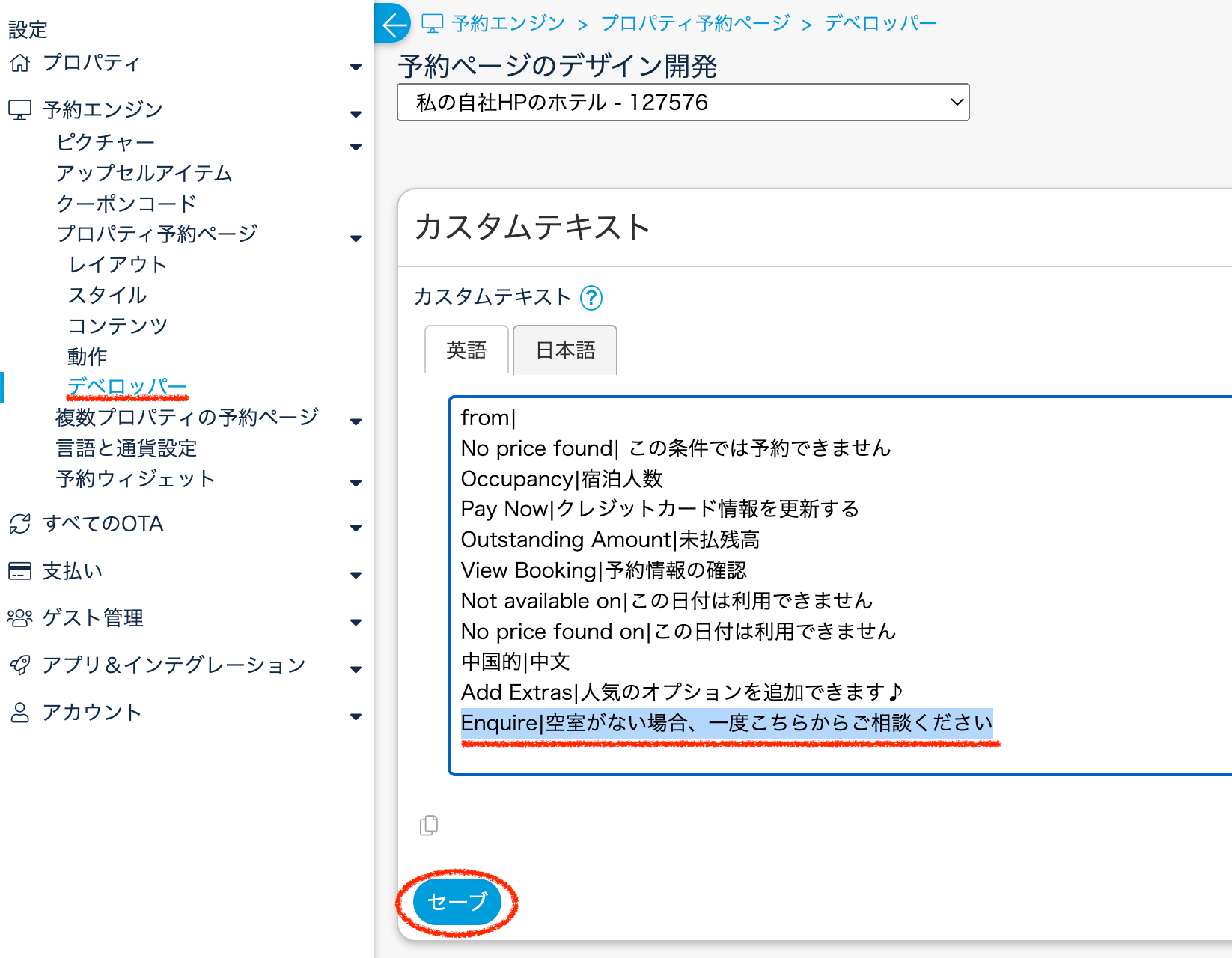The height and width of the screenshot is (958, 1232).
Task: Switch to the 日本語 tab
Action: [x=565, y=350]
